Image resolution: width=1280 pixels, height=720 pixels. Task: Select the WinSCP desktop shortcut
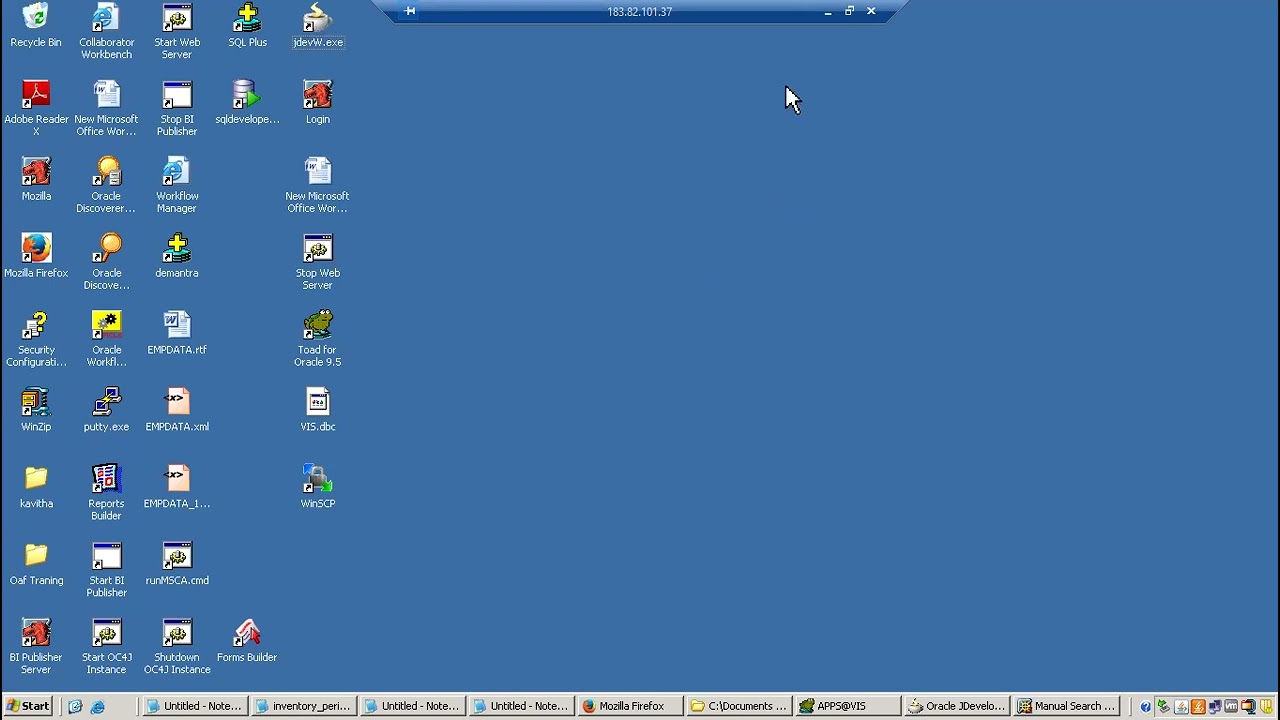click(x=318, y=488)
